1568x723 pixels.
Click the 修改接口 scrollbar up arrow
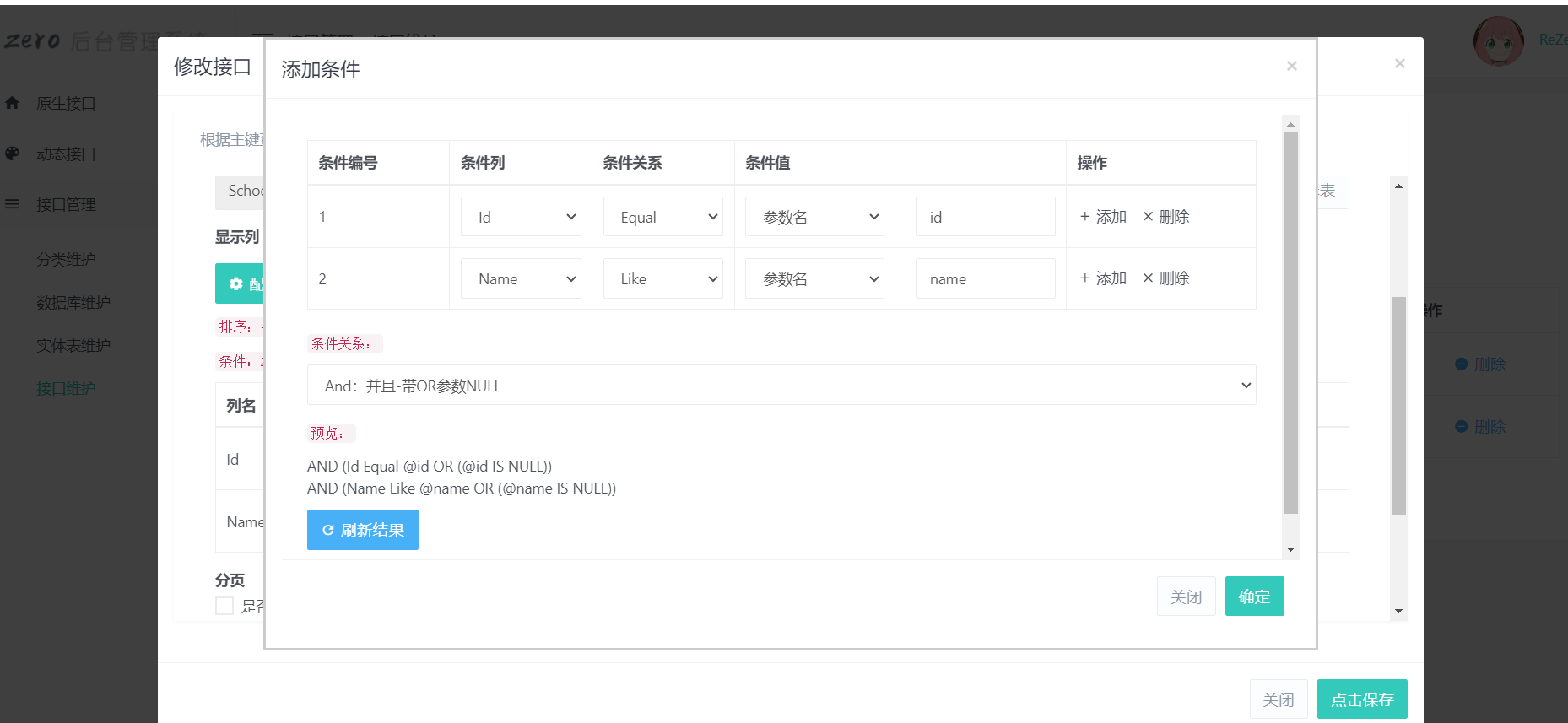tap(1398, 186)
